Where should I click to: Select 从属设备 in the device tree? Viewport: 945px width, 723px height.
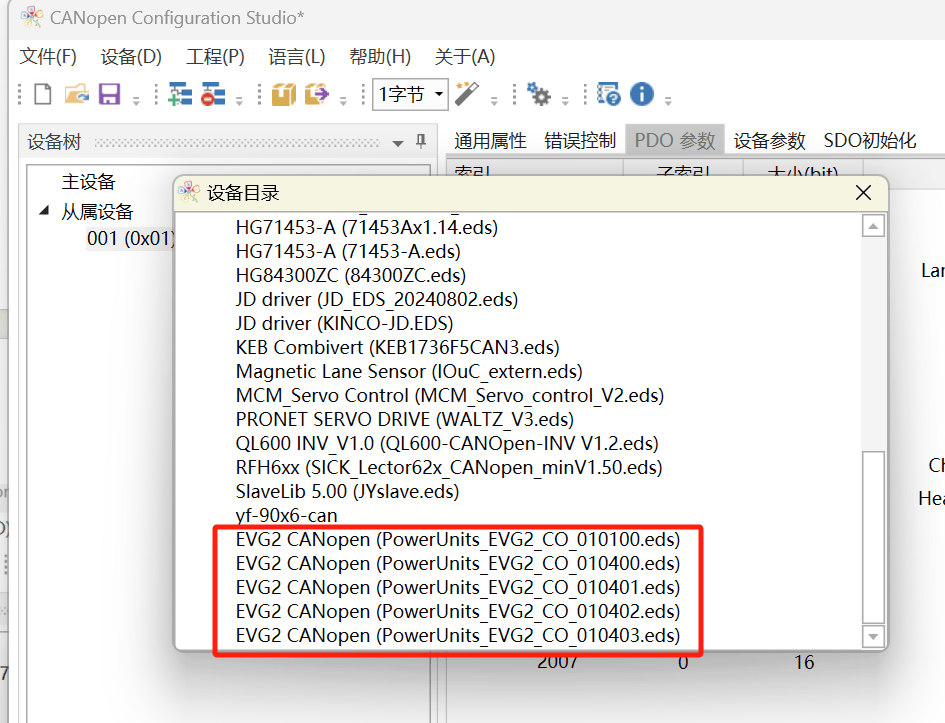(x=97, y=211)
